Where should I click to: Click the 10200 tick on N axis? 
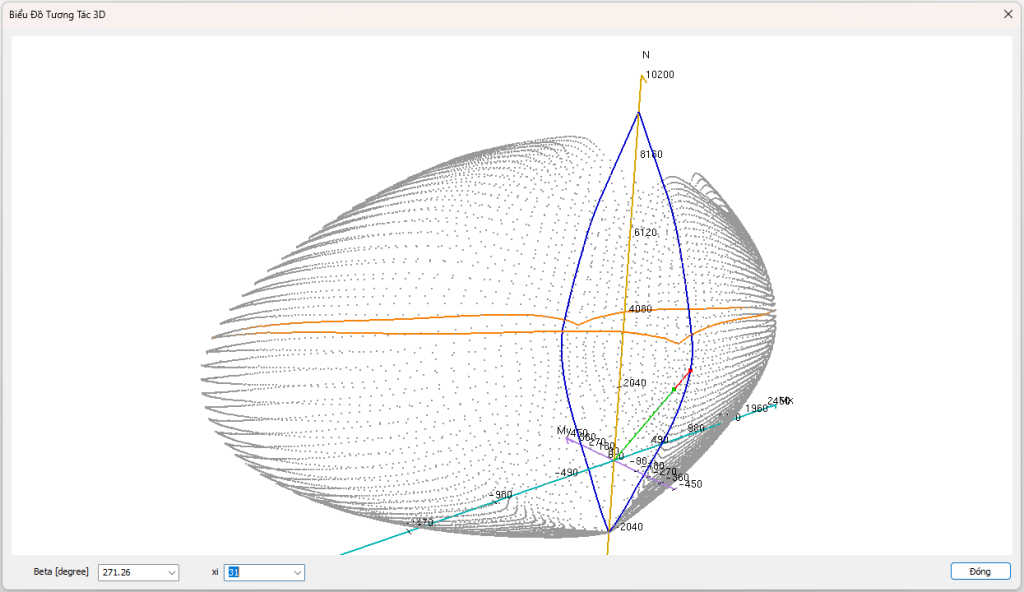[660, 75]
